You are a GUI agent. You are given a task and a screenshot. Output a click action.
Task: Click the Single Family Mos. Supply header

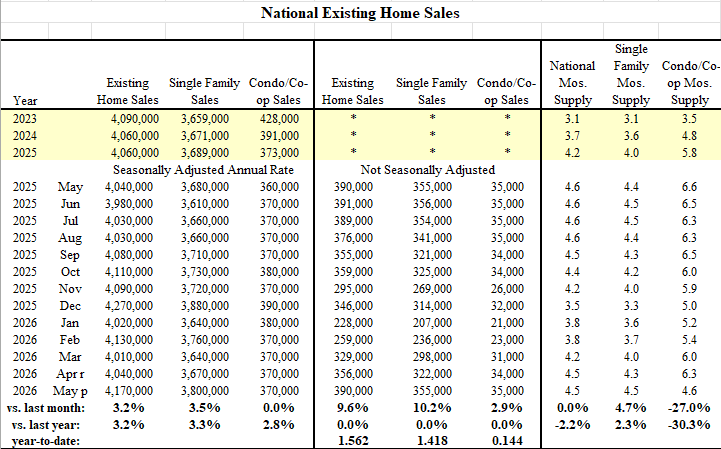(x=631, y=75)
